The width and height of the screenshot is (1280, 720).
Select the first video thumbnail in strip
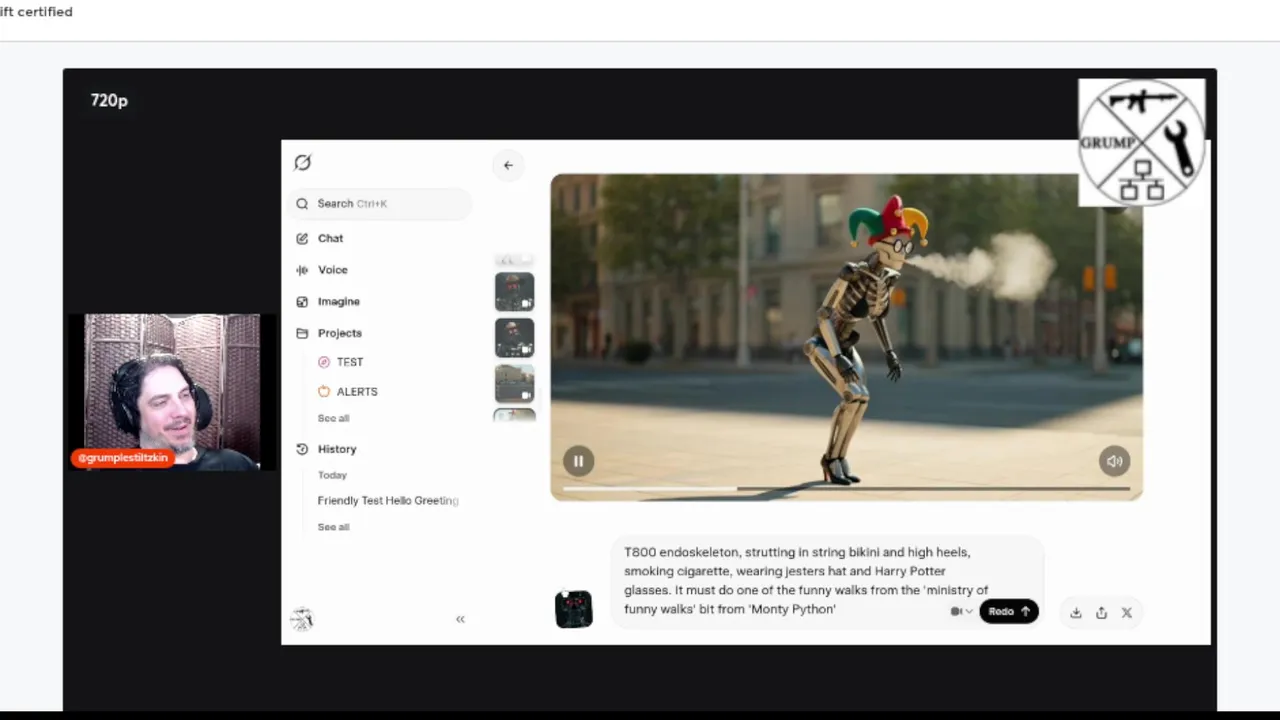pyautogui.click(x=514, y=292)
